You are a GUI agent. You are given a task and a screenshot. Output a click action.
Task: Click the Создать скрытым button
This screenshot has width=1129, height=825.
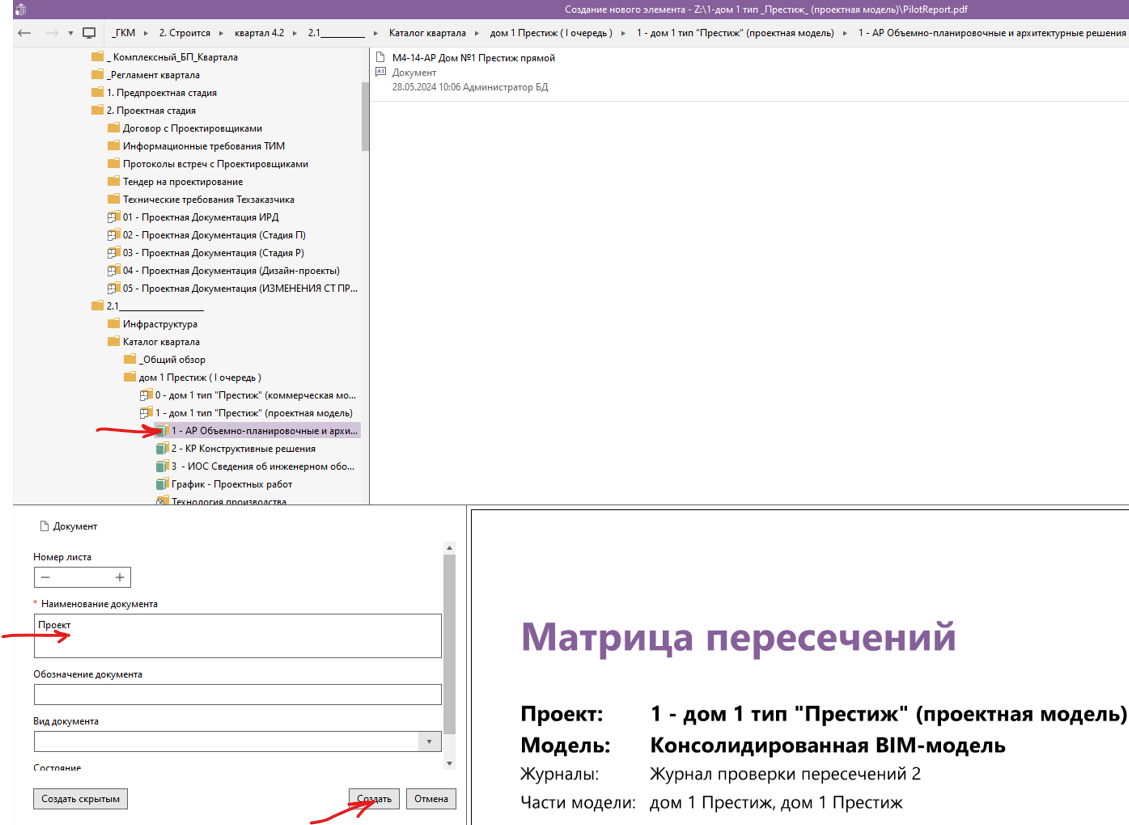tap(81, 799)
